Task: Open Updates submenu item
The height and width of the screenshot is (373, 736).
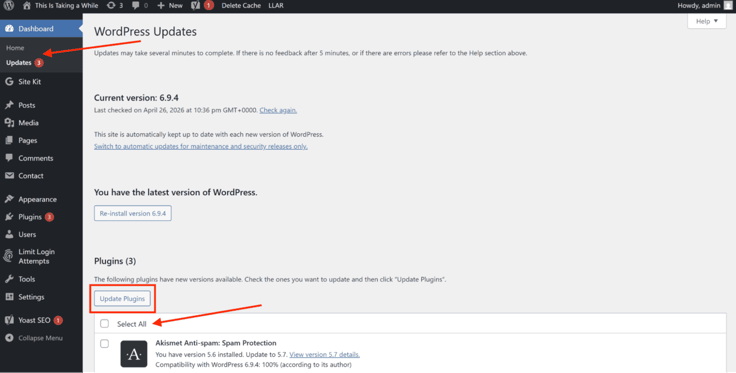Action: tap(19, 62)
